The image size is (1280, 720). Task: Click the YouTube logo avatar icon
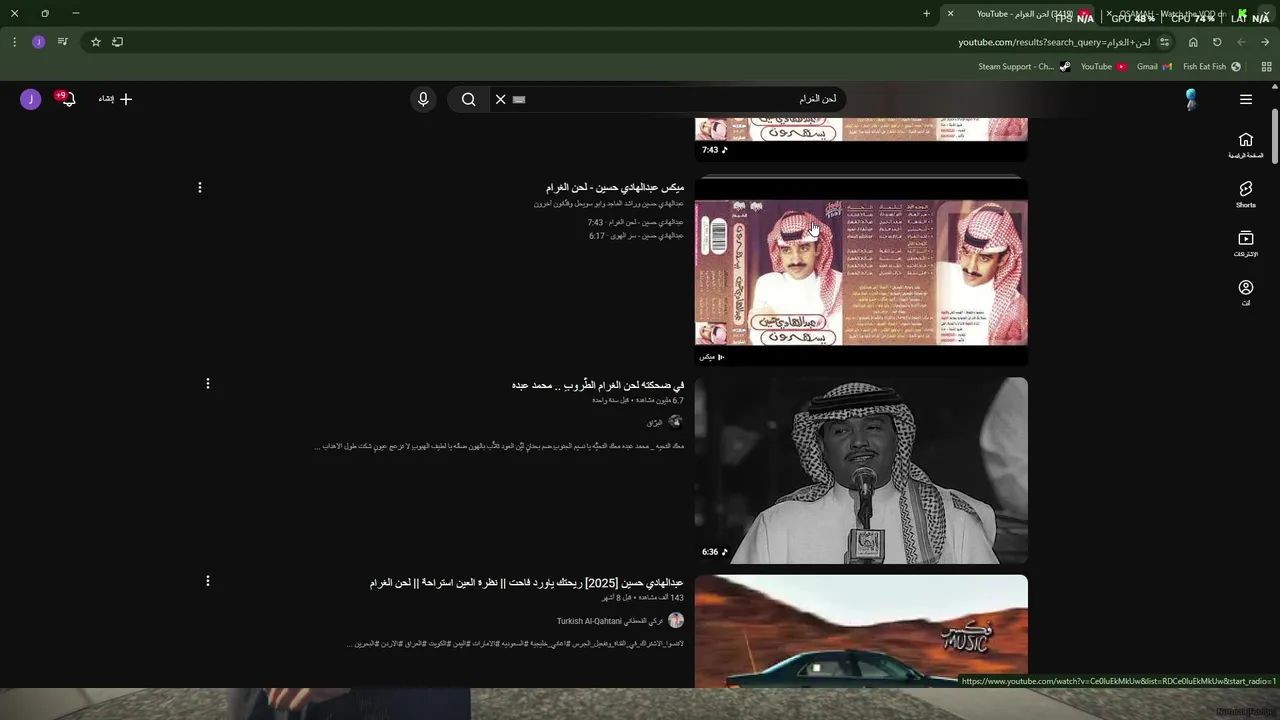(x=1191, y=99)
